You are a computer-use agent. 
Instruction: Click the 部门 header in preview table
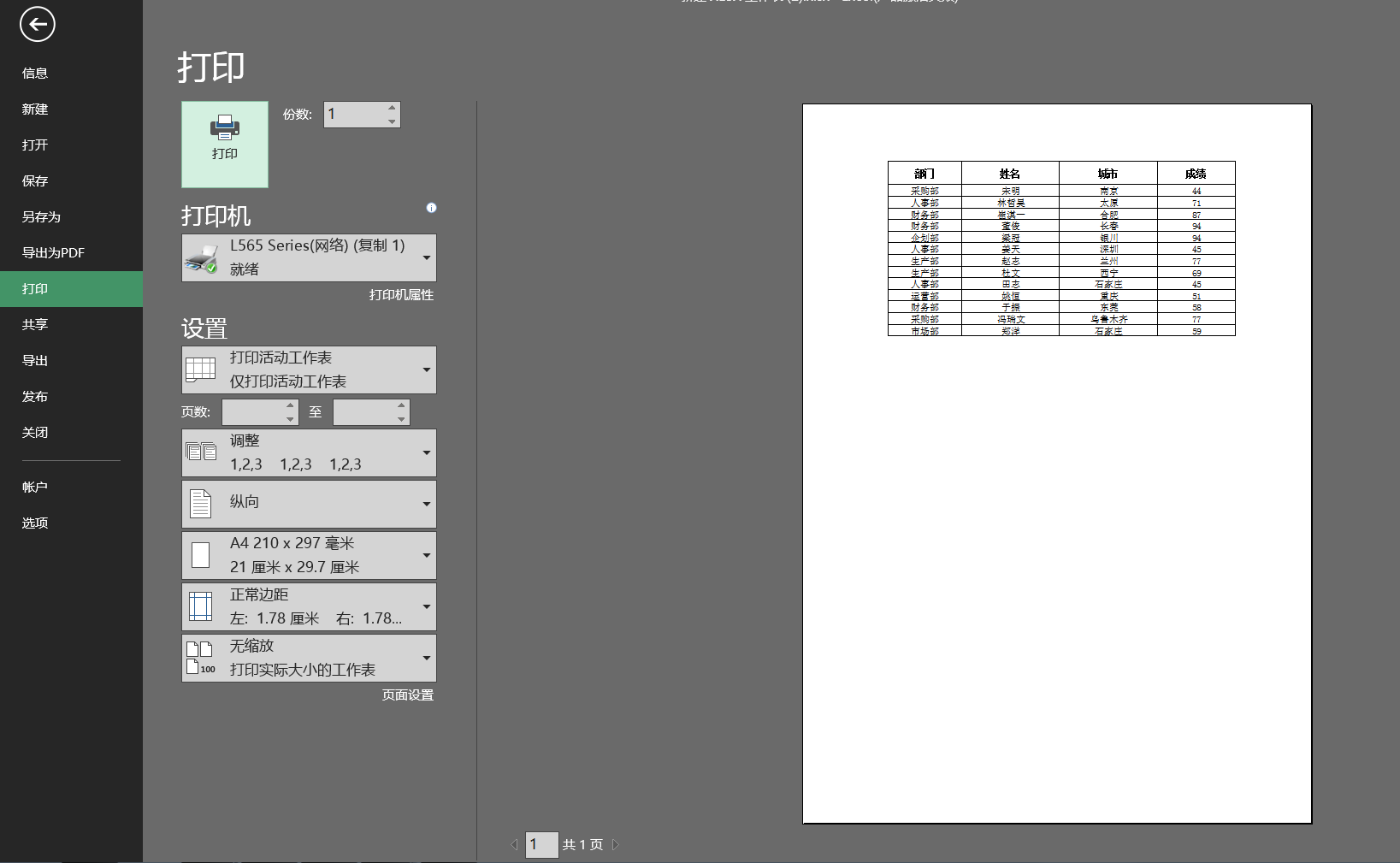point(924,174)
